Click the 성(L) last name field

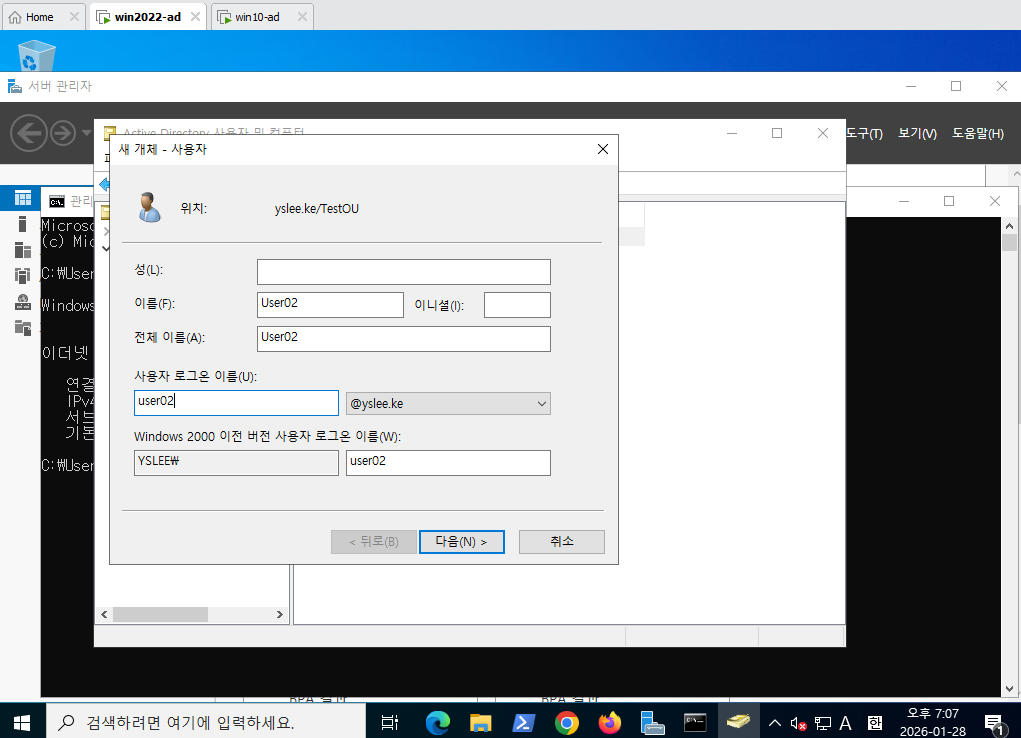click(404, 272)
